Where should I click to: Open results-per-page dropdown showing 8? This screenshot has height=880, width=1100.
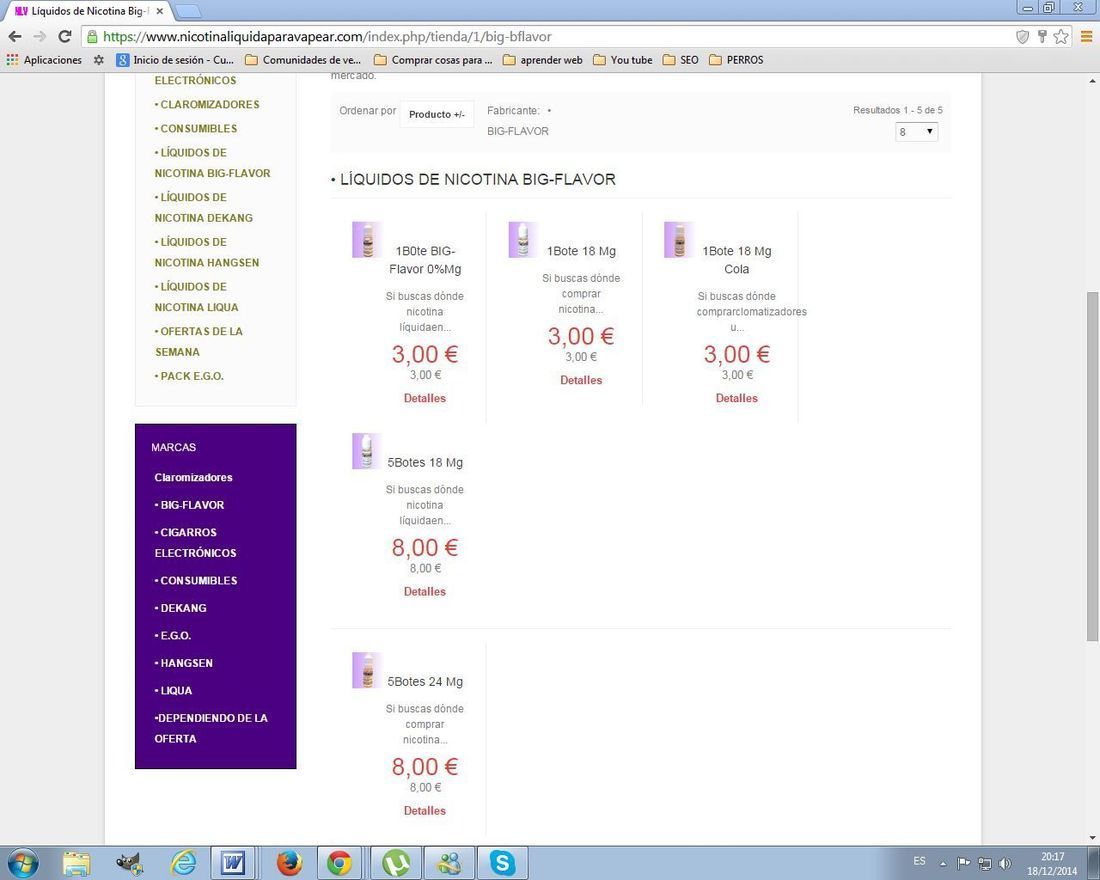[916, 131]
